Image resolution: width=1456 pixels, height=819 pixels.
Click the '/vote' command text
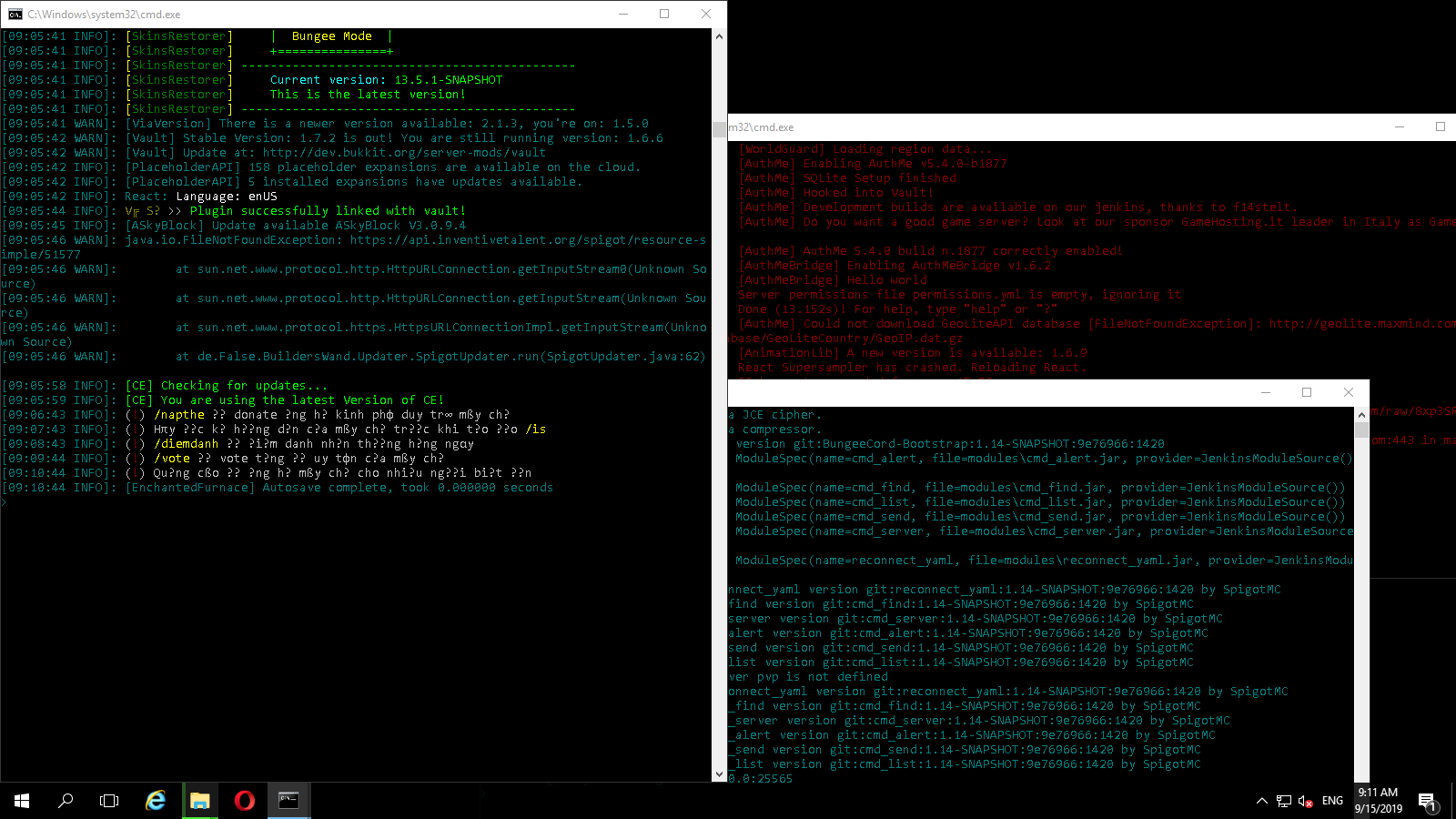coord(172,459)
